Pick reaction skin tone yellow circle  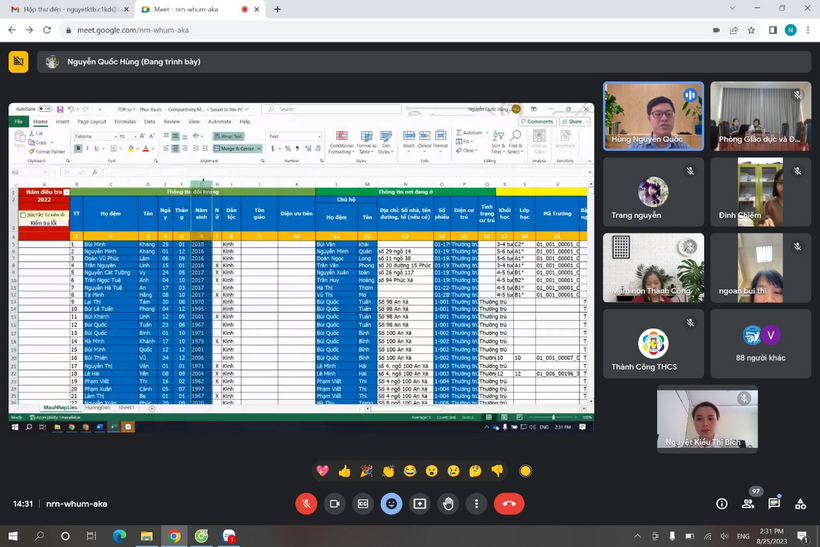point(526,471)
